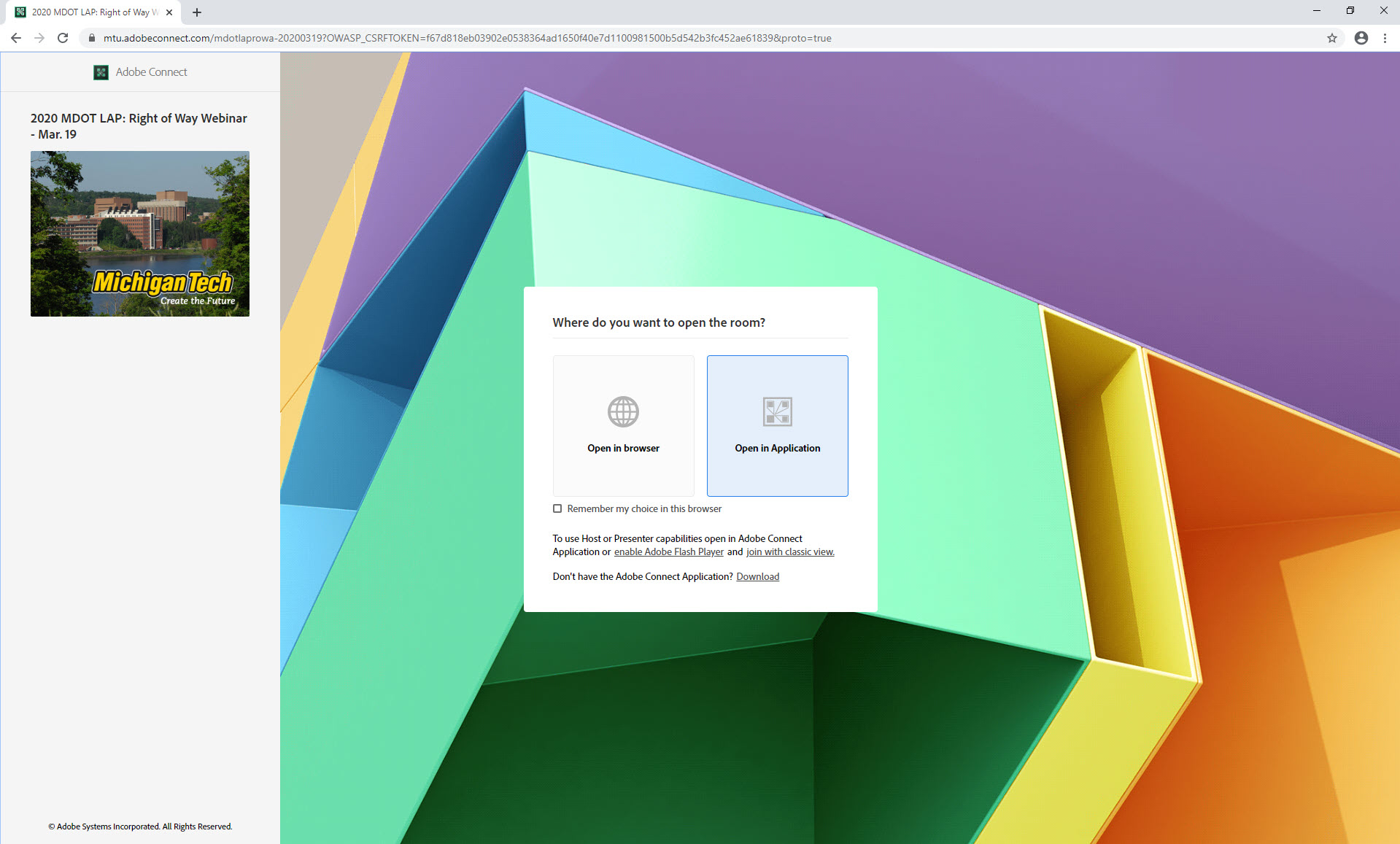Click the globe icon for browser option

coord(623,412)
